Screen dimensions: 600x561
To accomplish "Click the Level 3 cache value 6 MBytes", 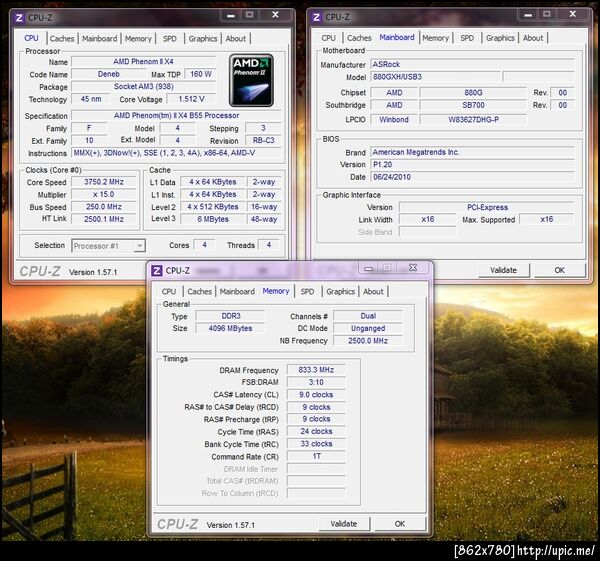I will click(213, 219).
